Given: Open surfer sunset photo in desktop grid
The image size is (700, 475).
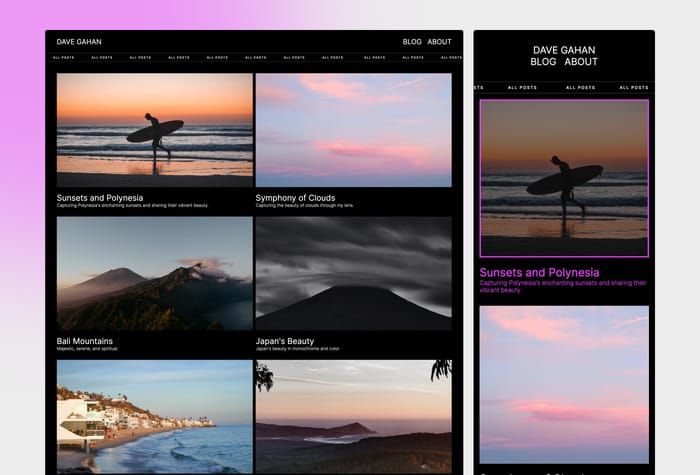Looking at the screenshot, I should 154,130.
